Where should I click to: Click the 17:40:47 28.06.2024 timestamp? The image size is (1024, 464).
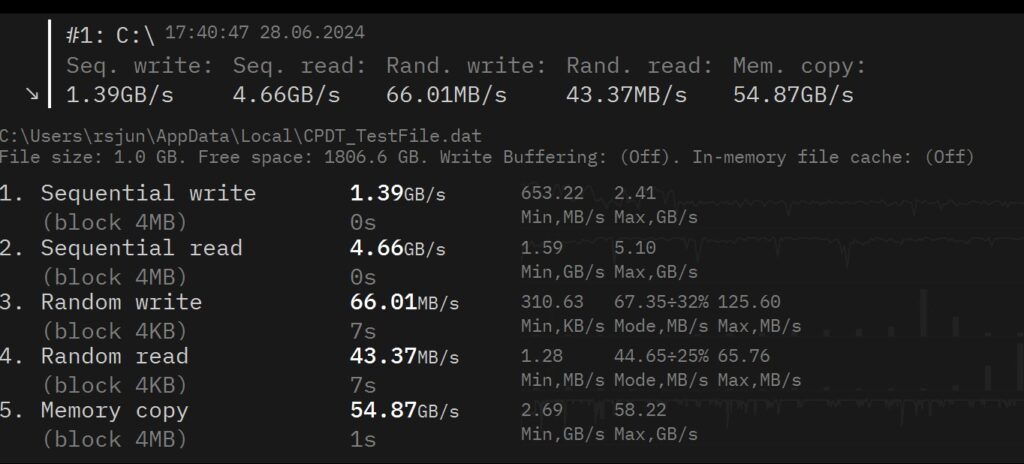click(x=264, y=33)
